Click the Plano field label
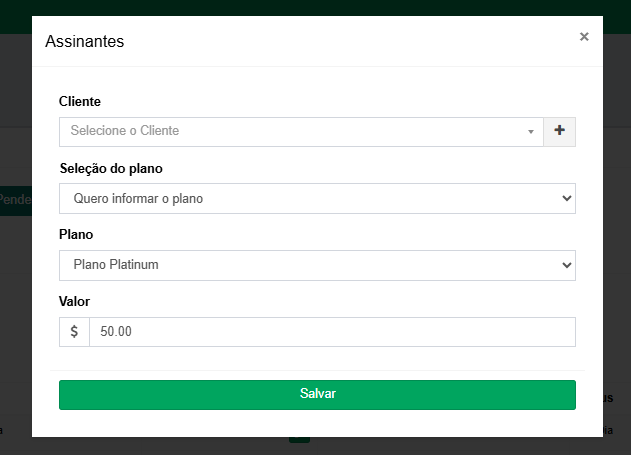Screen dimensions: 631x455 pos(78,235)
